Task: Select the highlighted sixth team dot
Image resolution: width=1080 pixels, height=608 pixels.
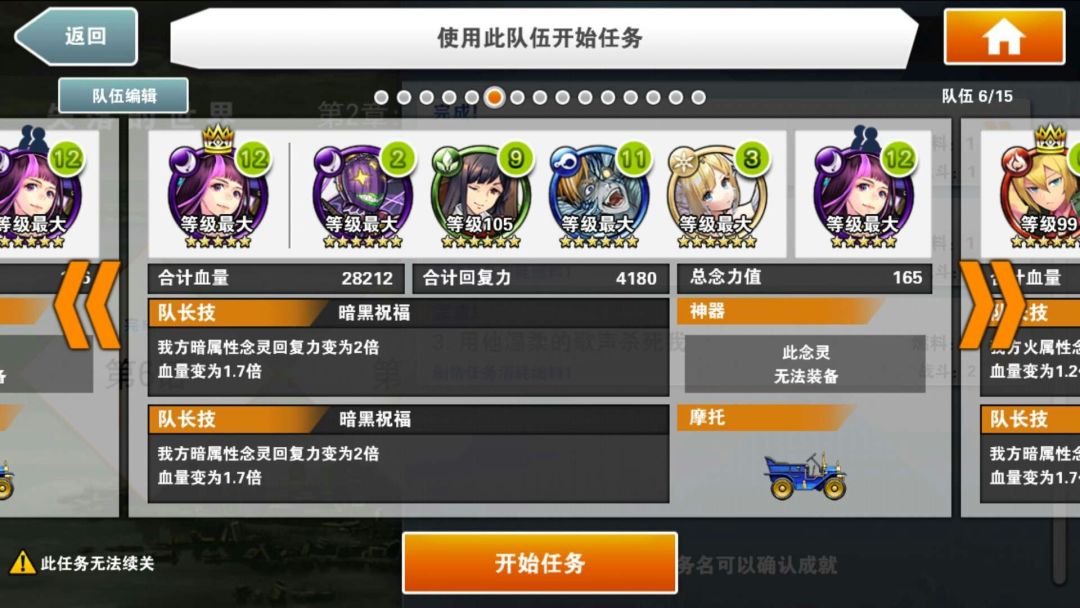Action: (x=495, y=98)
